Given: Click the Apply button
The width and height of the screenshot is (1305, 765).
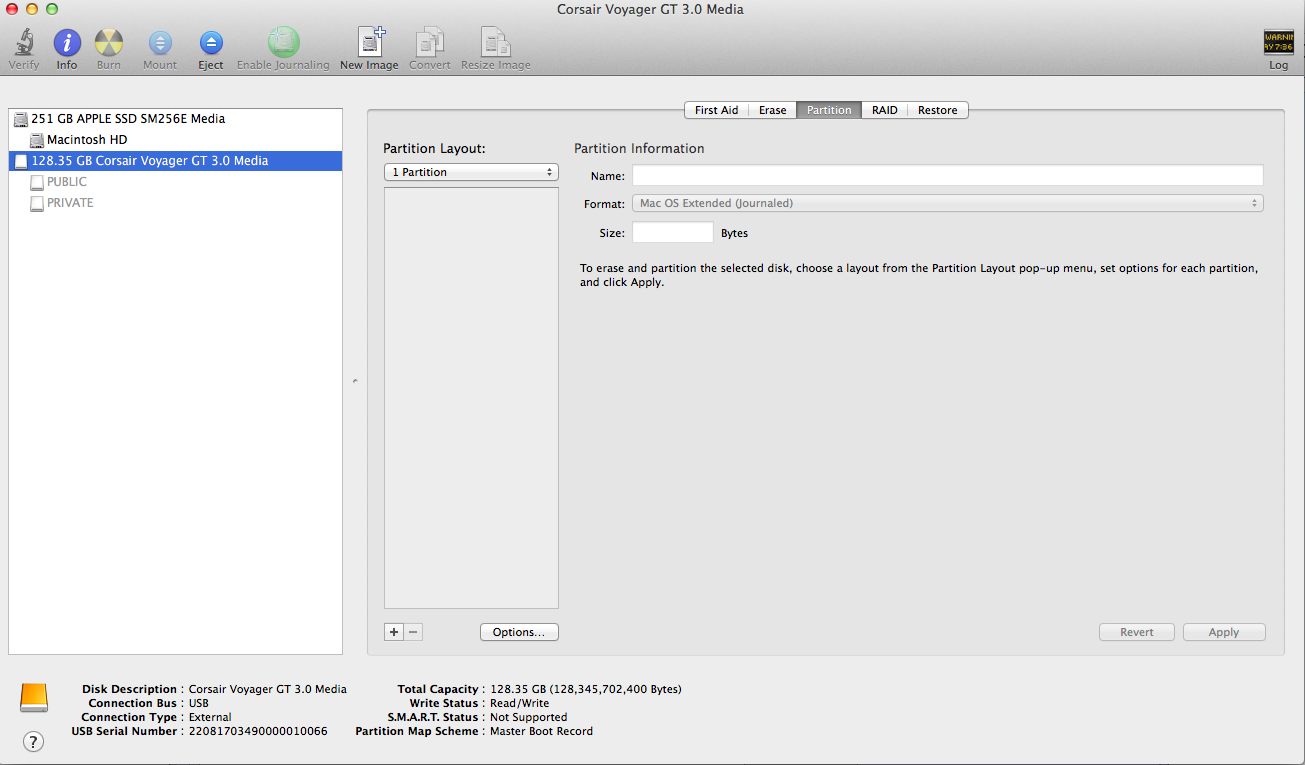Looking at the screenshot, I should pos(1224,632).
